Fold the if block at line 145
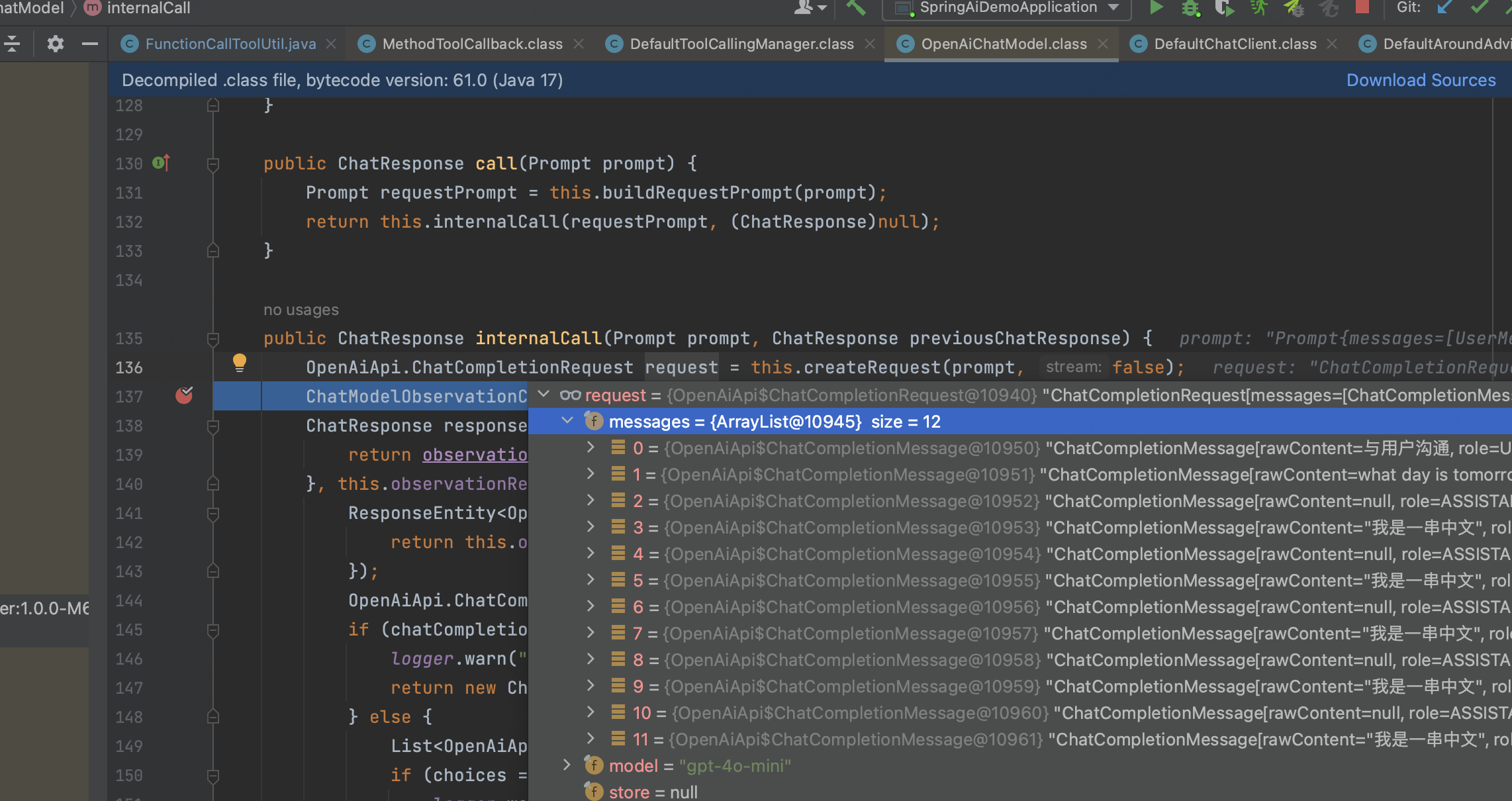 point(213,630)
